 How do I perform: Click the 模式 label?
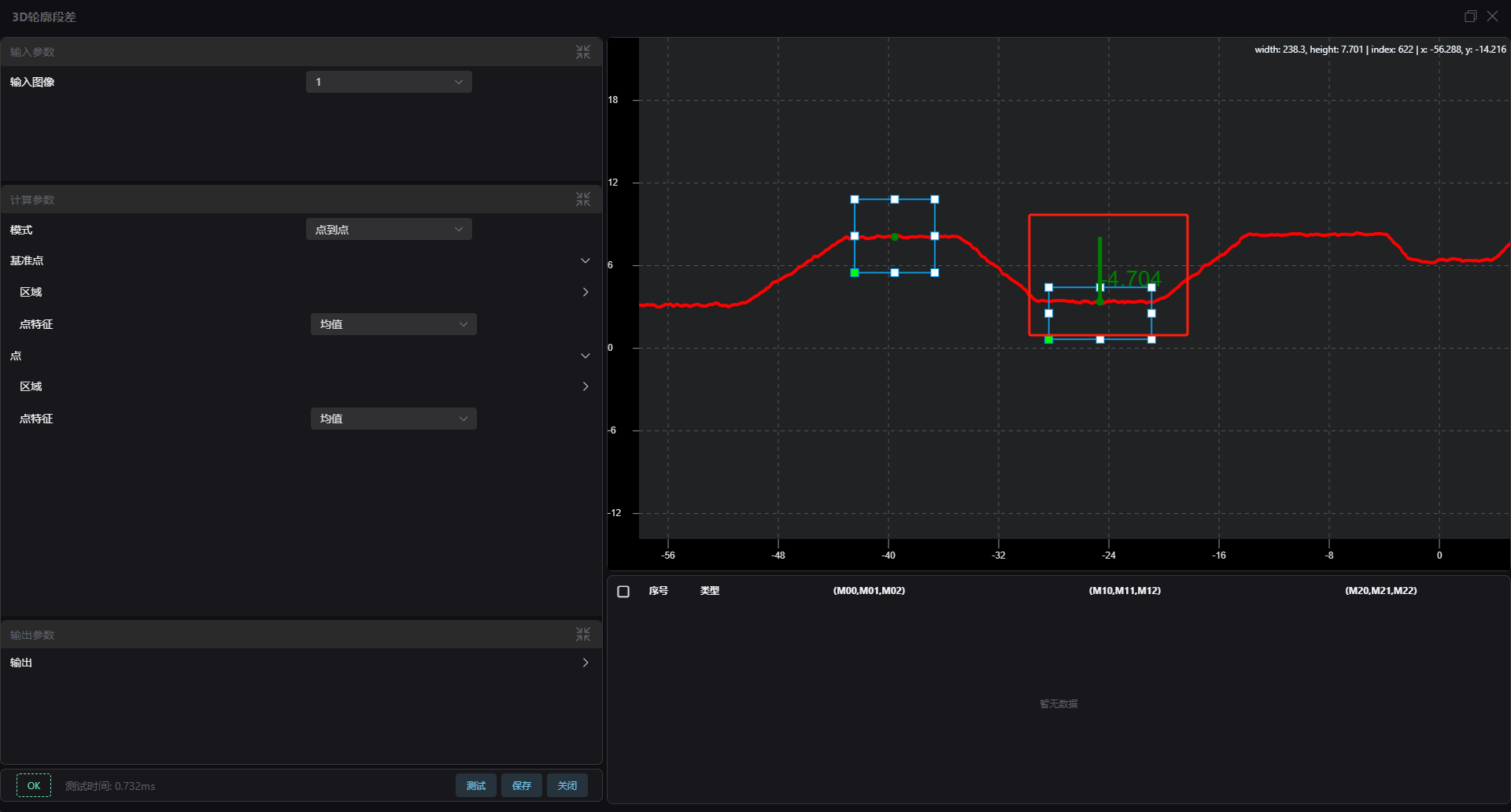(21, 230)
